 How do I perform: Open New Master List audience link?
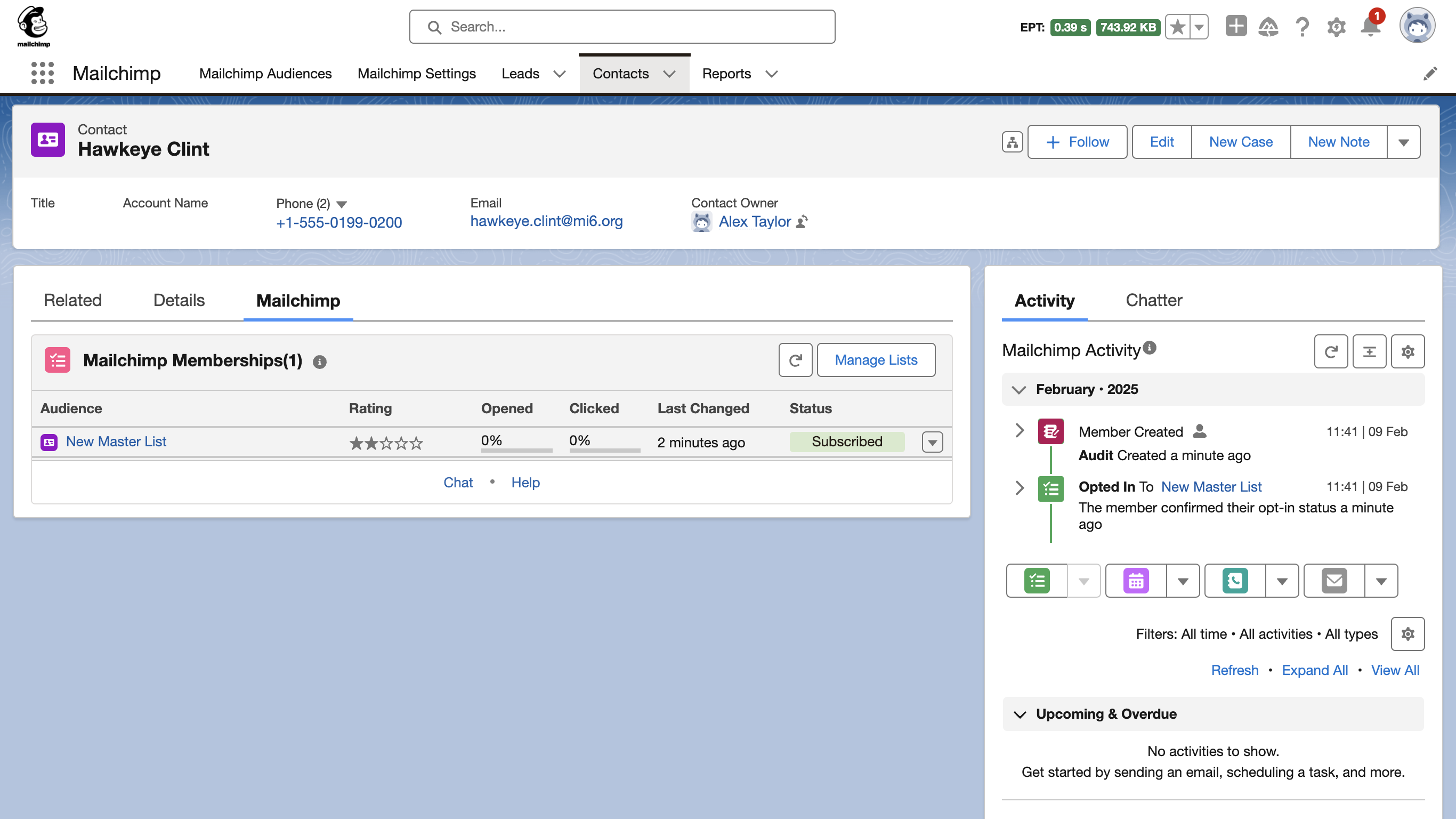click(116, 441)
